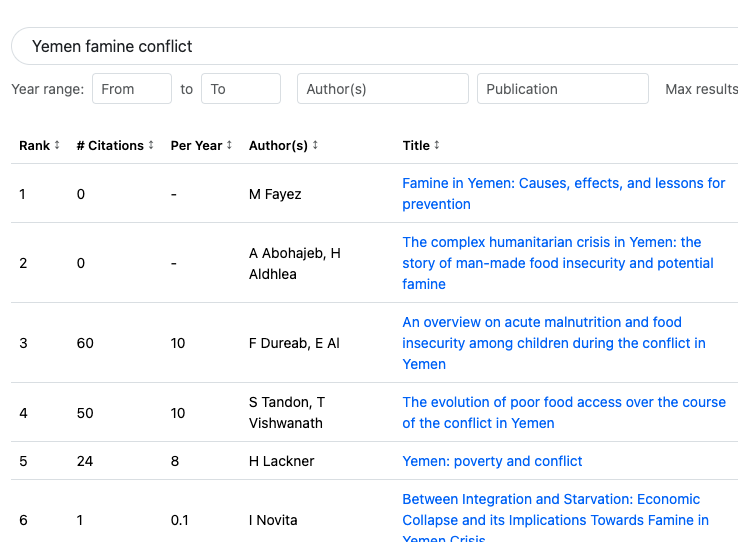Click the '# Citations' header label
This screenshot has height=542, width=738.
[110, 145]
